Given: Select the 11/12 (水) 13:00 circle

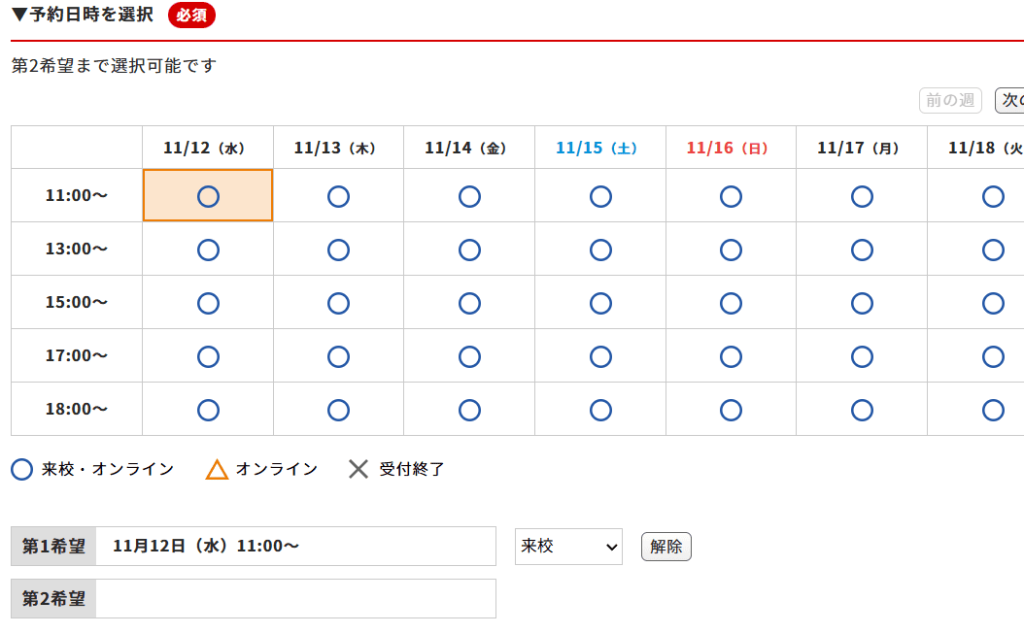Looking at the screenshot, I should pos(208,250).
